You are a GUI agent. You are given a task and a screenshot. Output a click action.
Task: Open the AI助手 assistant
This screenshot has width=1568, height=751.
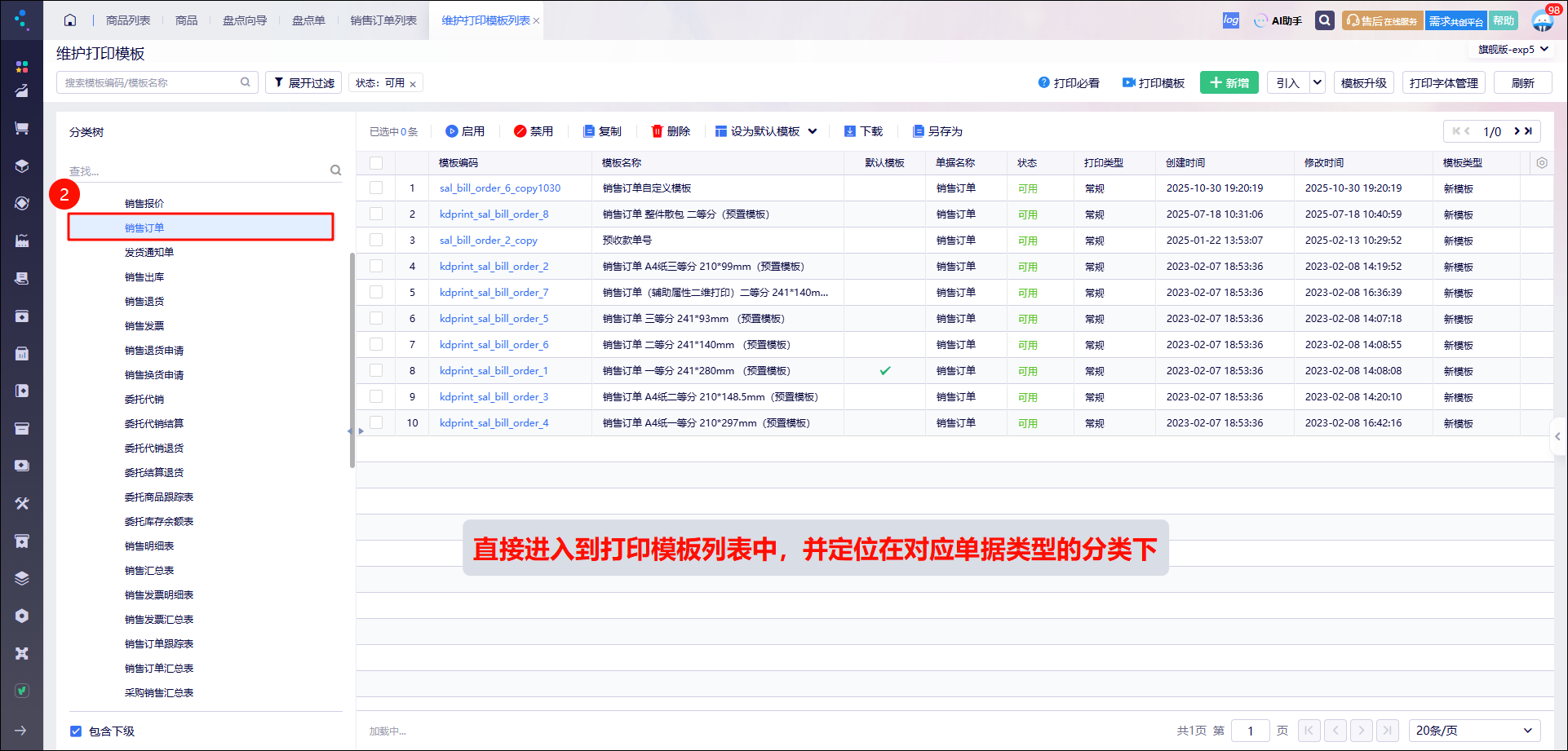tap(1278, 20)
